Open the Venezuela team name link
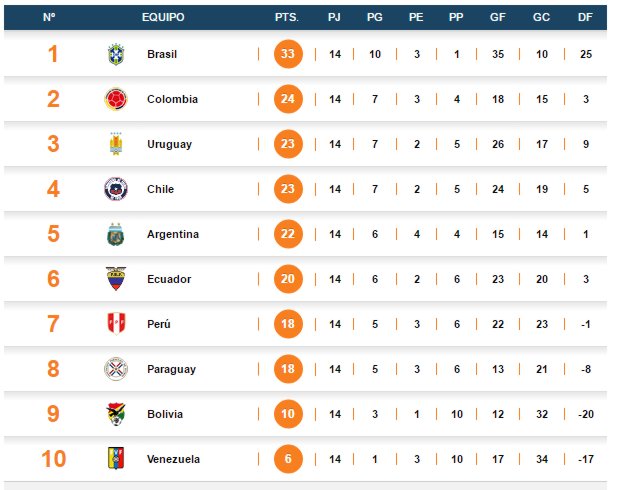 173,459
